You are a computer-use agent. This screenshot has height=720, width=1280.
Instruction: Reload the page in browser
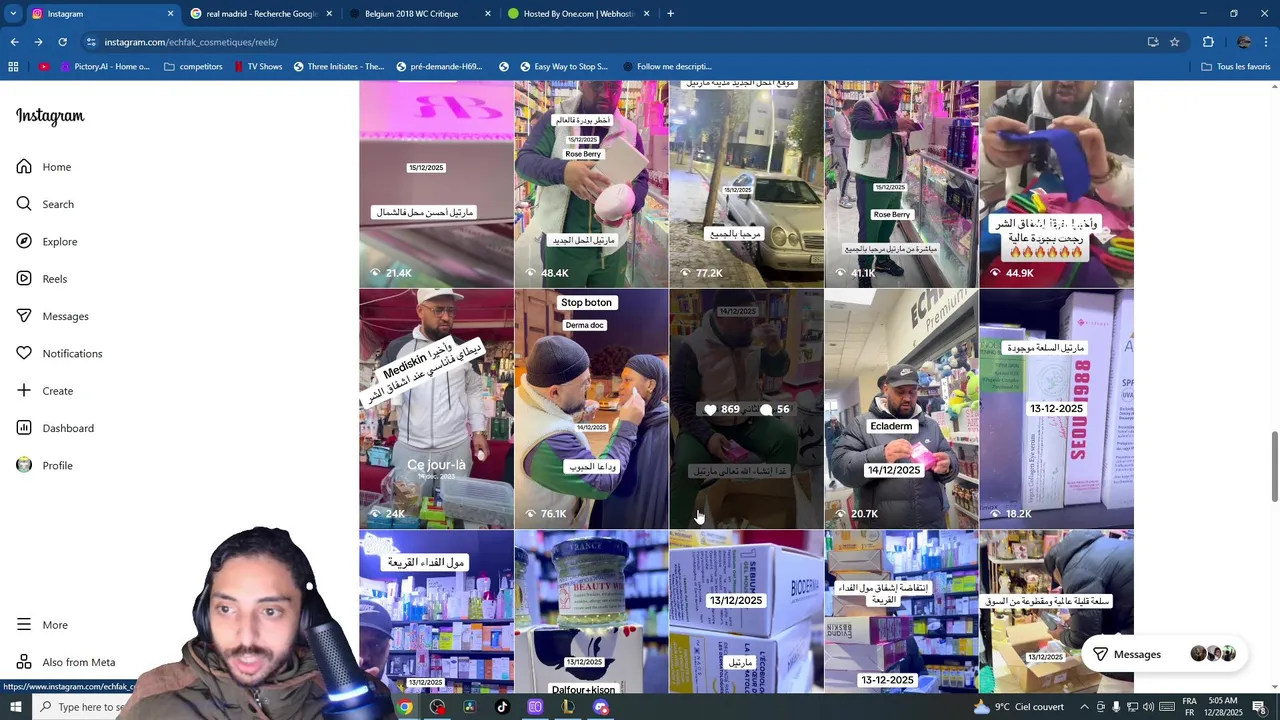[x=62, y=42]
